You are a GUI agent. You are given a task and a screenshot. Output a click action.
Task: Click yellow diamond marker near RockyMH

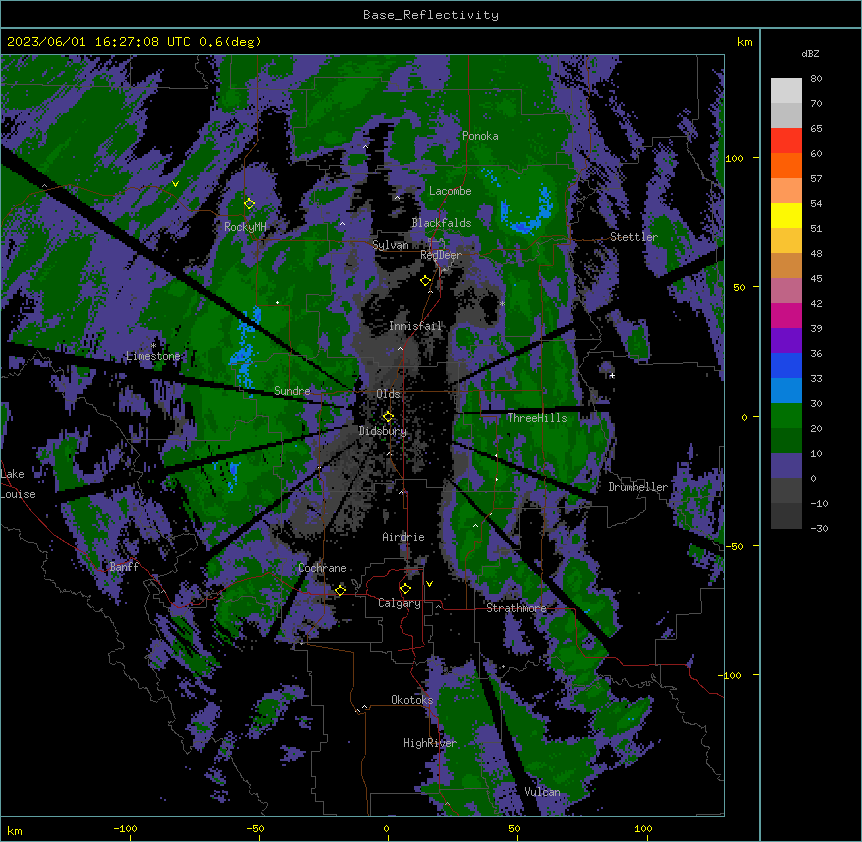click(x=250, y=203)
